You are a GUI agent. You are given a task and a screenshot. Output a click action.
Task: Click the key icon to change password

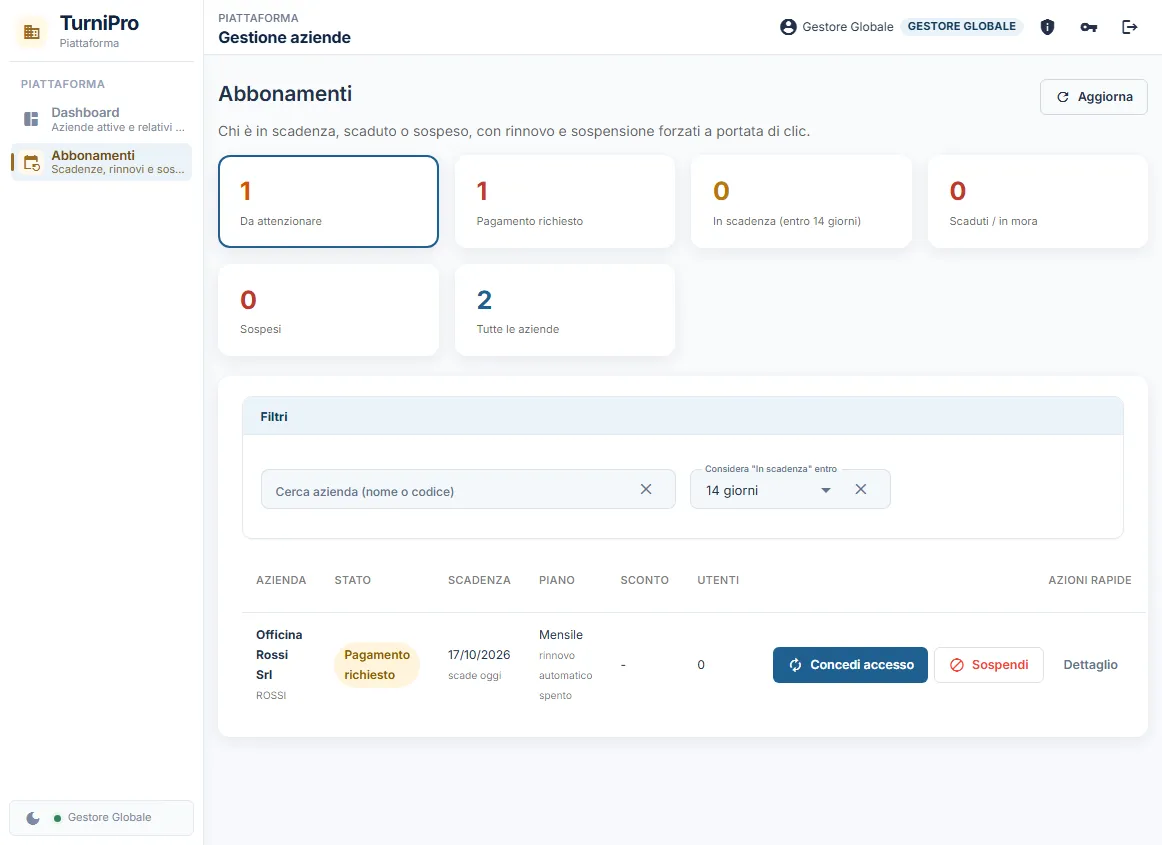[x=1089, y=27]
